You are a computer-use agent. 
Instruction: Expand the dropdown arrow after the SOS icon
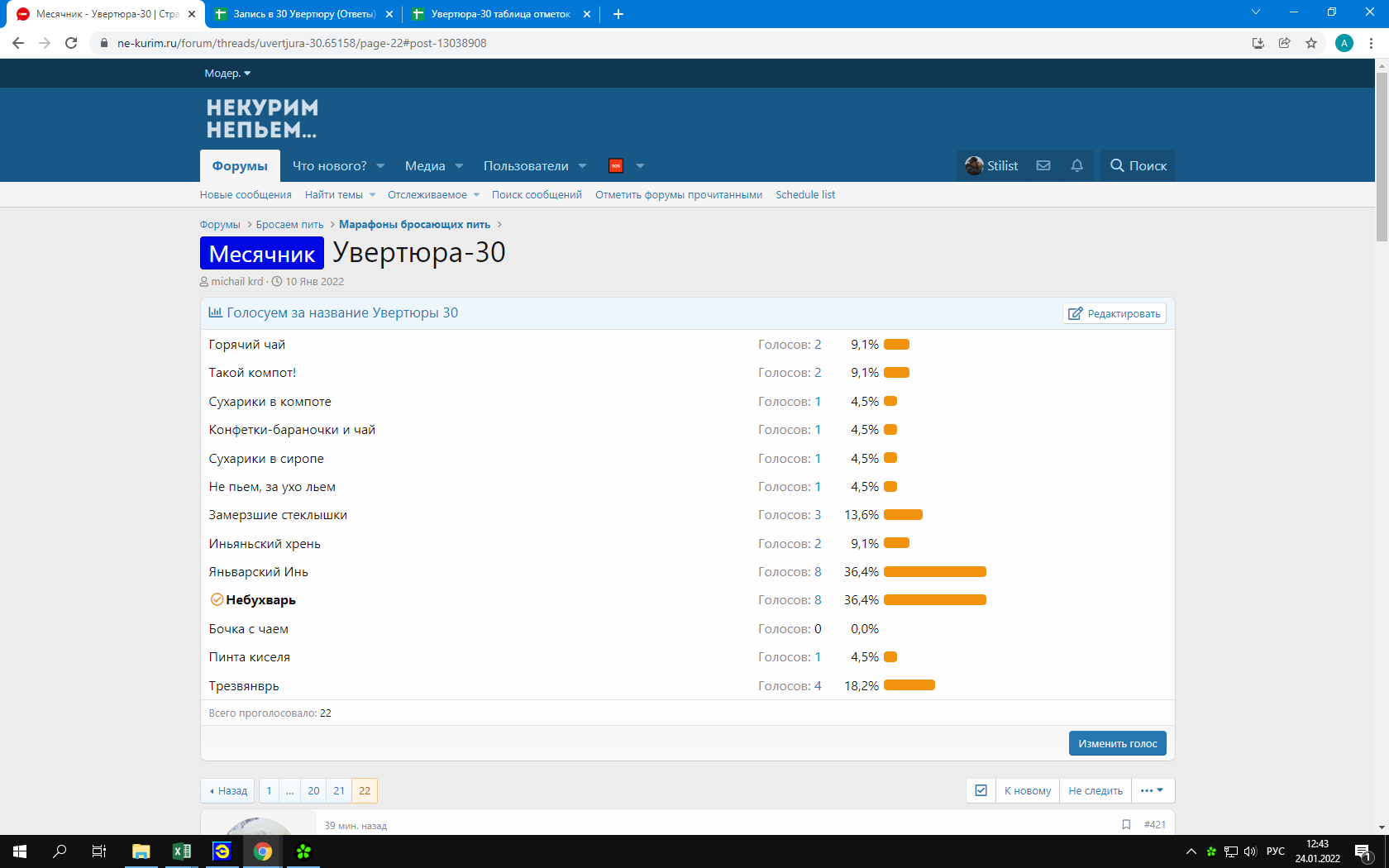pyautogui.click(x=640, y=166)
